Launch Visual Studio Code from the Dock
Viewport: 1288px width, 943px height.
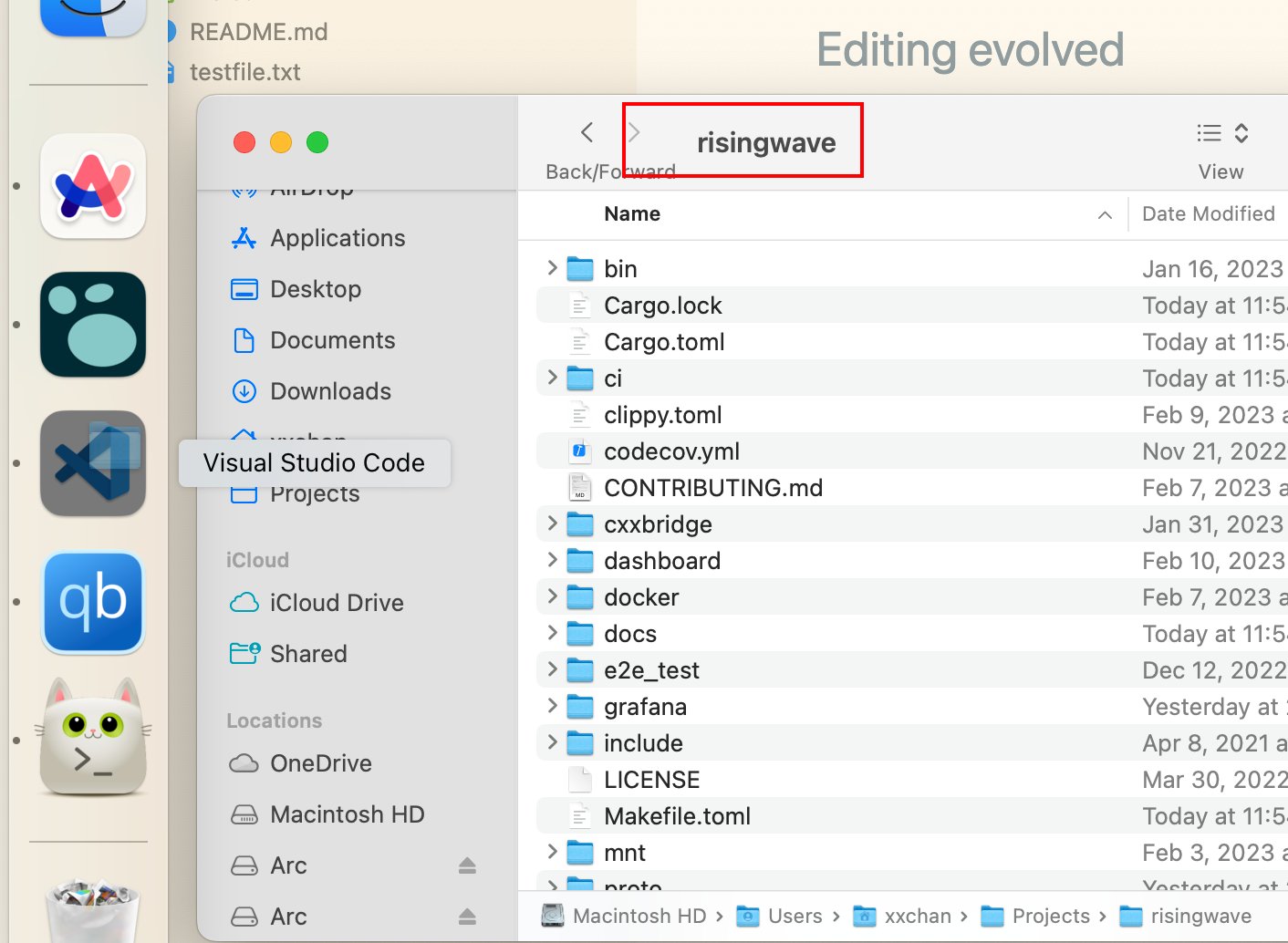click(x=91, y=463)
